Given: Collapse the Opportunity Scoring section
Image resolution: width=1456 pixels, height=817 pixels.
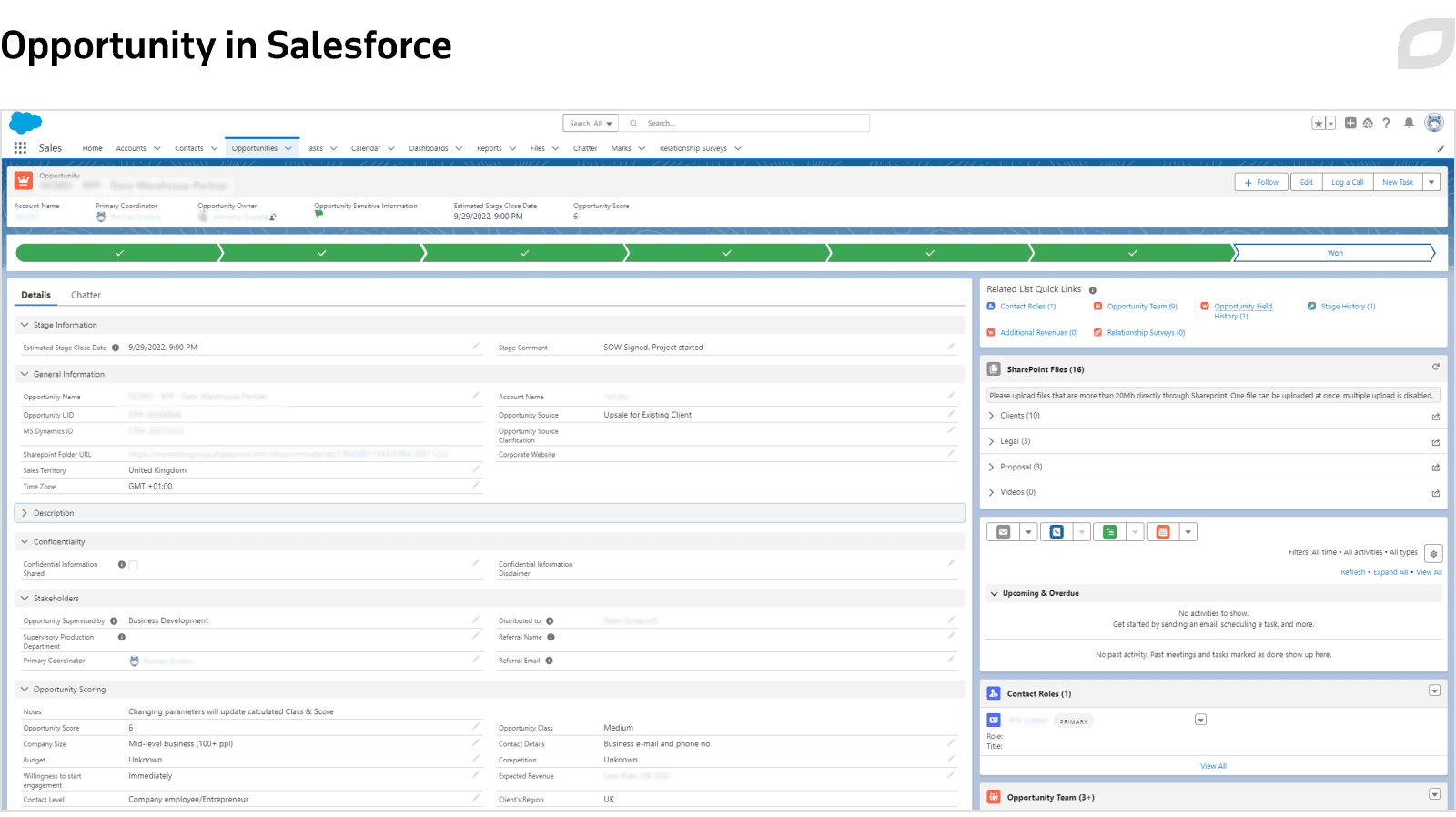Looking at the screenshot, I should pos(25,690).
